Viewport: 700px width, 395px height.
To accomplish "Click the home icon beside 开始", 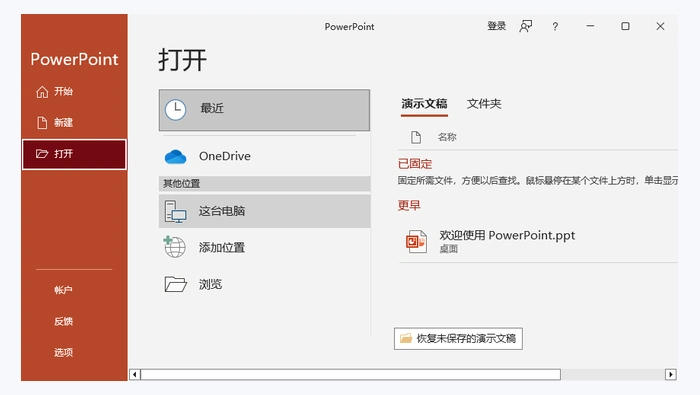I will click(42, 92).
